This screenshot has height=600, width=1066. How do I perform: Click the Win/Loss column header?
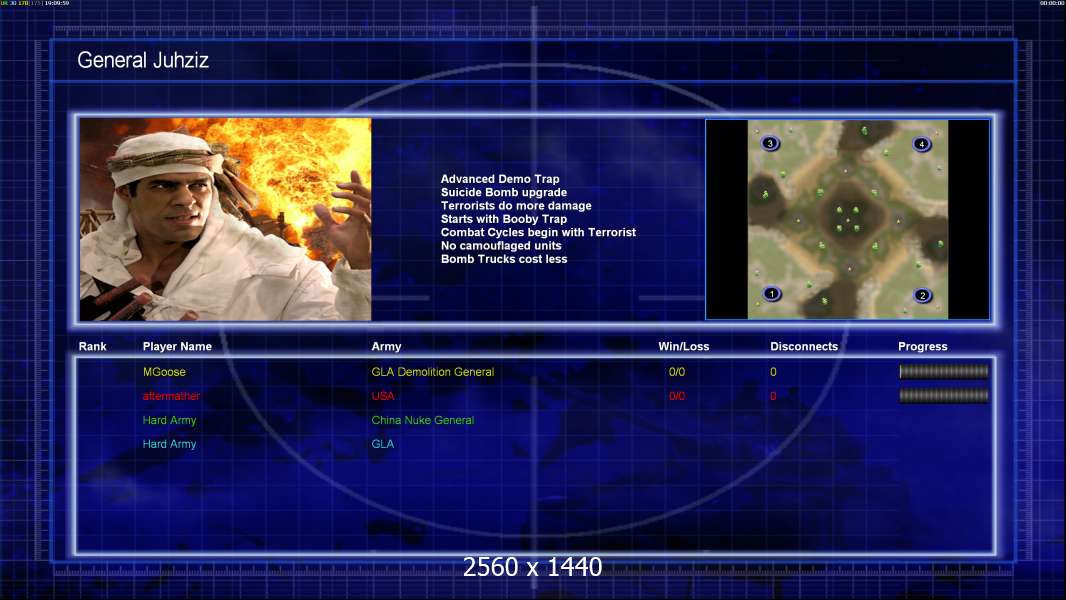pos(683,347)
